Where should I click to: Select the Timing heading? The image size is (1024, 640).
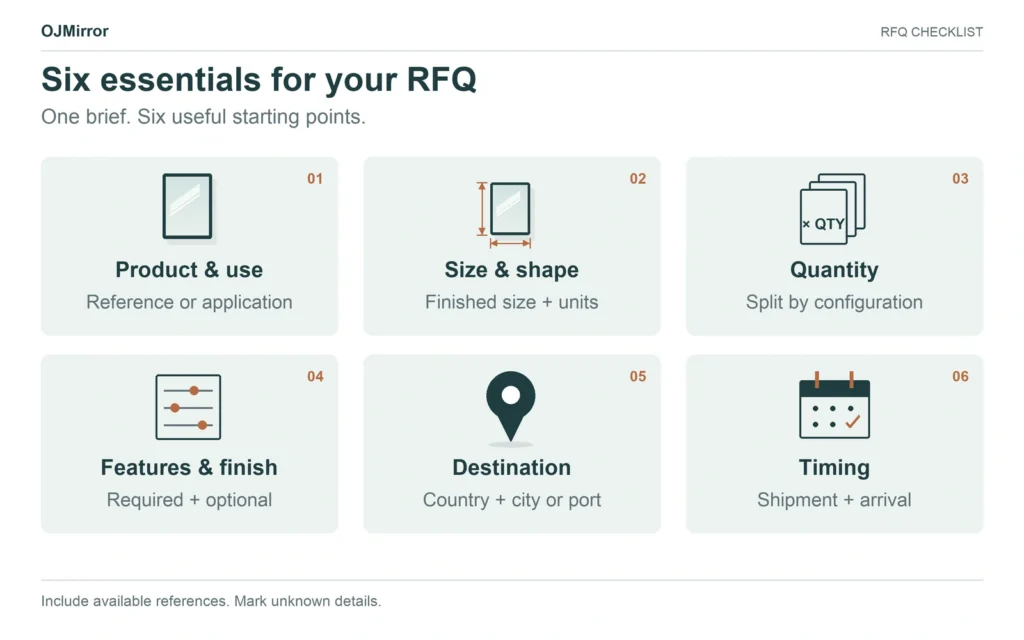(x=834, y=468)
